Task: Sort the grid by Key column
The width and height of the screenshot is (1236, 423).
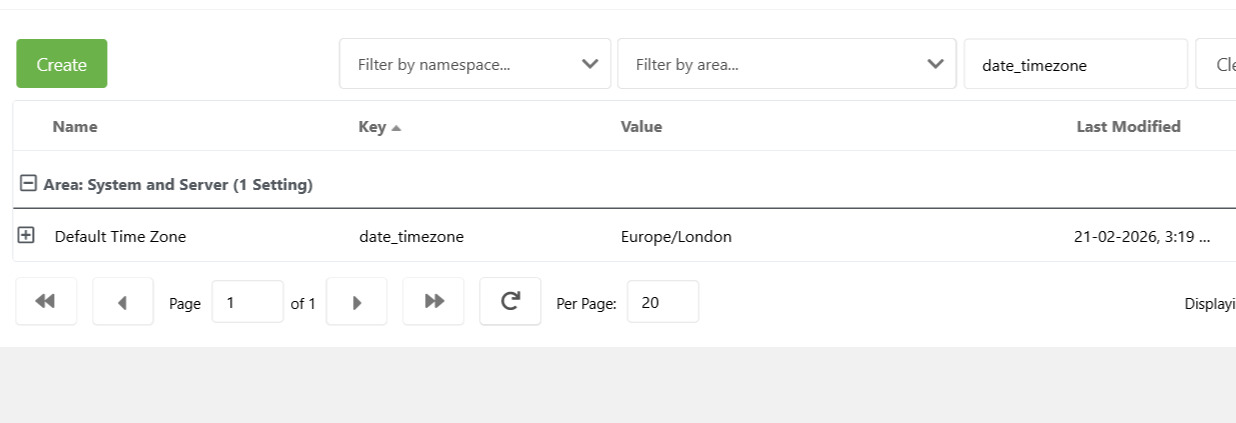Action: (x=372, y=126)
